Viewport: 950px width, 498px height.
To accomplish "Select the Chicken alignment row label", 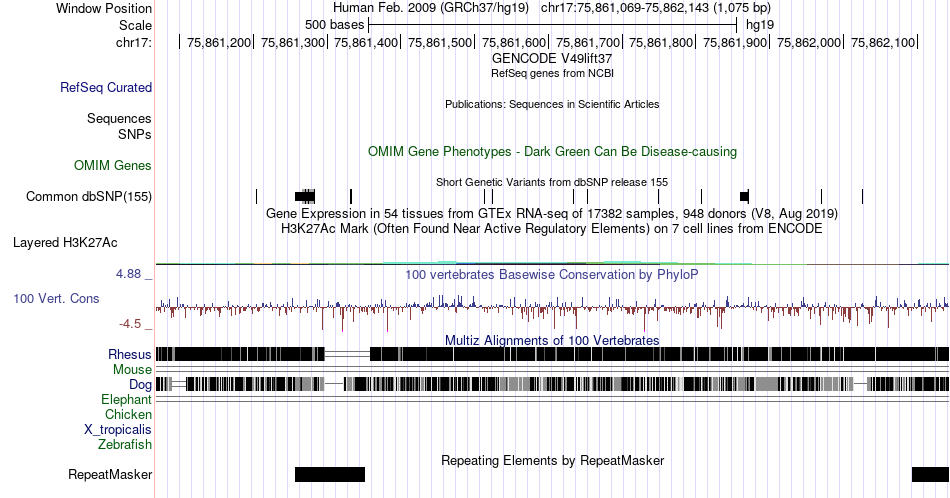I will pos(128,414).
